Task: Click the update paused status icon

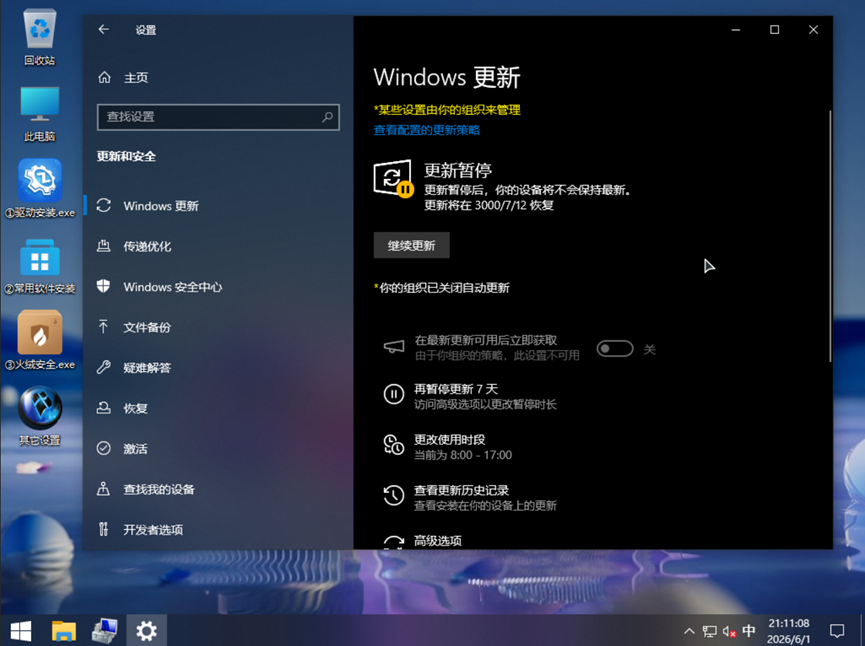Action: pyautogui.click(x=393, y=178)
